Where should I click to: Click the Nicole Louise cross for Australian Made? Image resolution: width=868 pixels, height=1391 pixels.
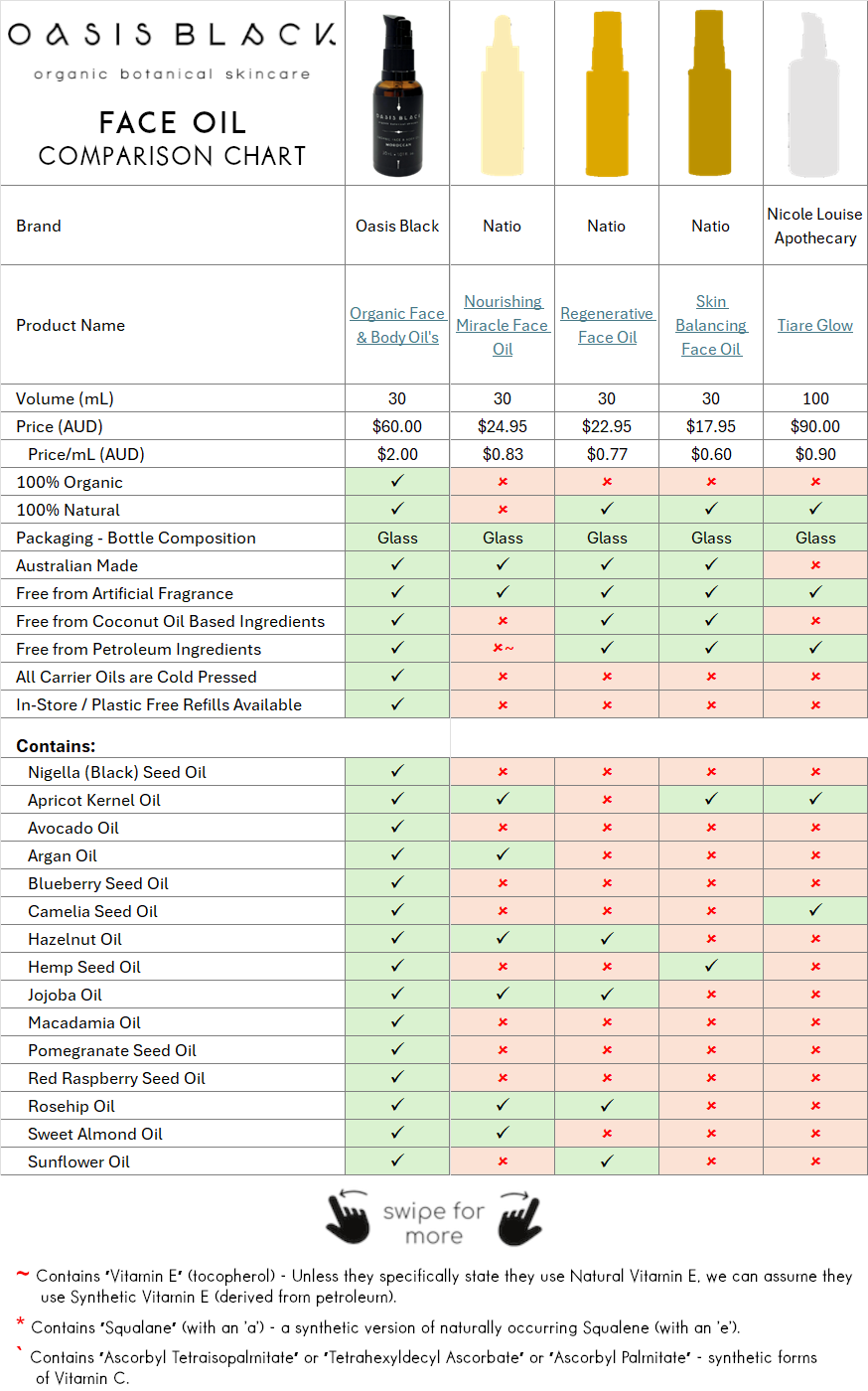[x=815, y=565]
